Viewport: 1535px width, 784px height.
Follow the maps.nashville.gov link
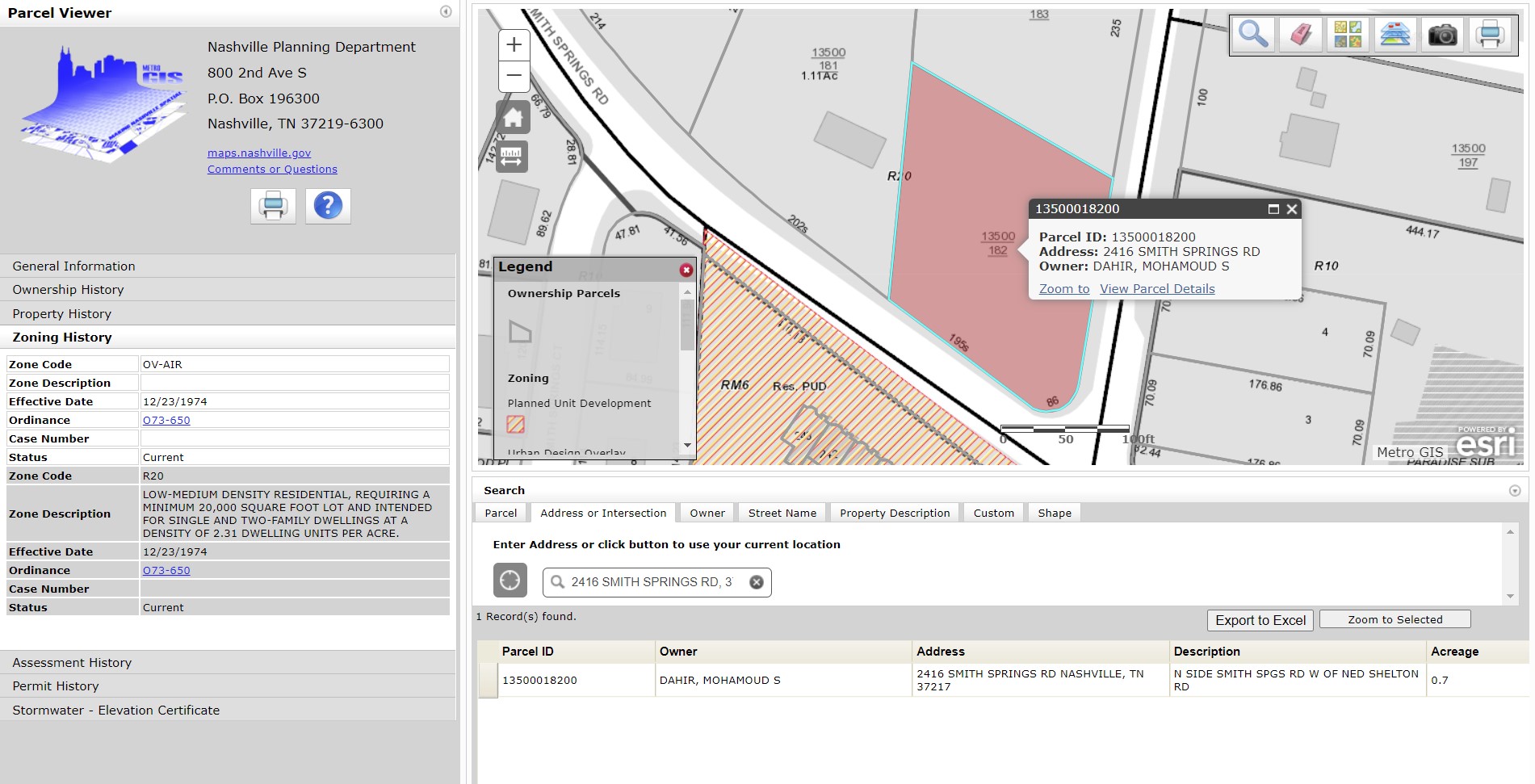(x=259, y=153)
